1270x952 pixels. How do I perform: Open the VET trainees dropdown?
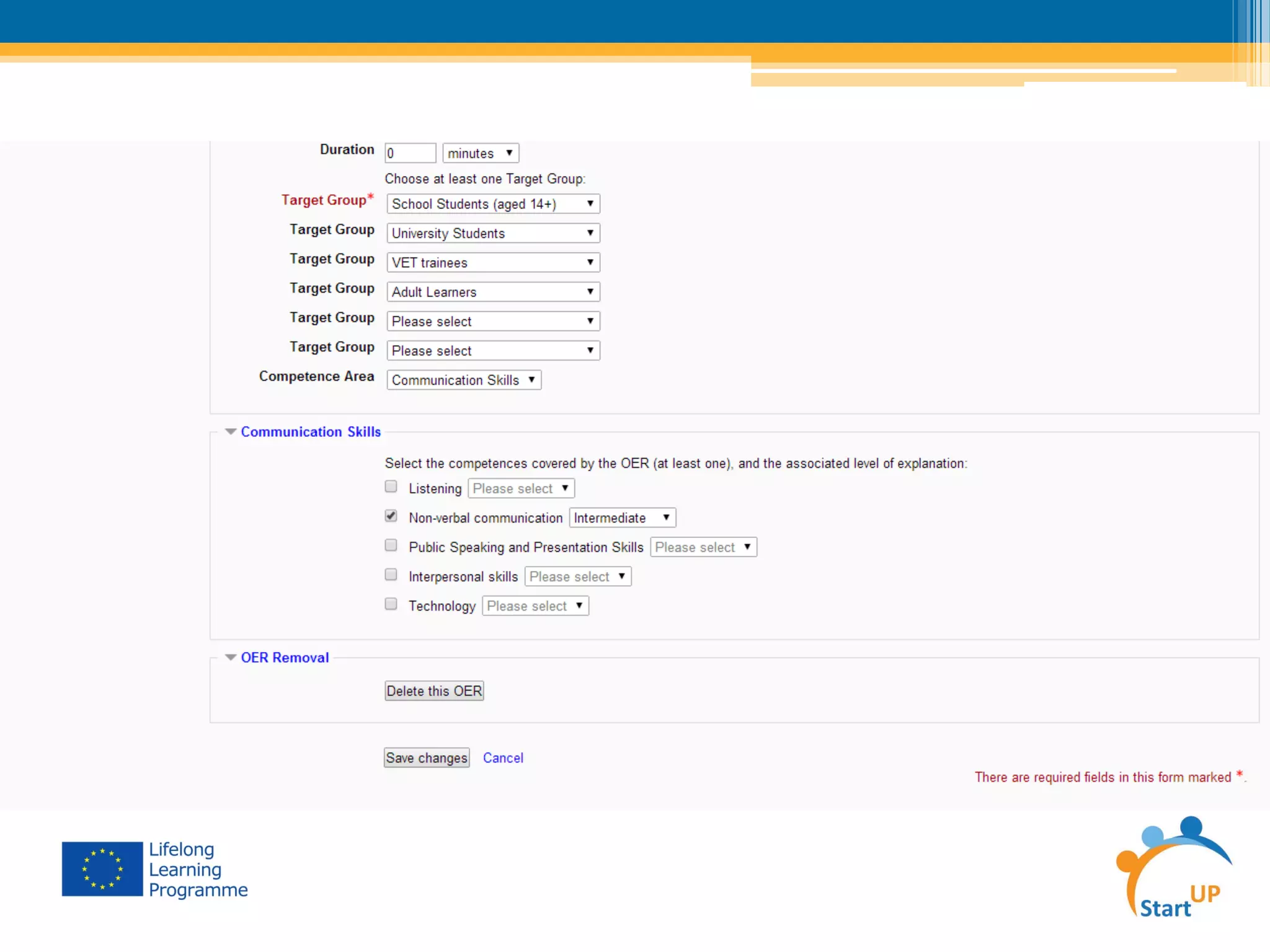pyautogui.click(x=493, y=263)
